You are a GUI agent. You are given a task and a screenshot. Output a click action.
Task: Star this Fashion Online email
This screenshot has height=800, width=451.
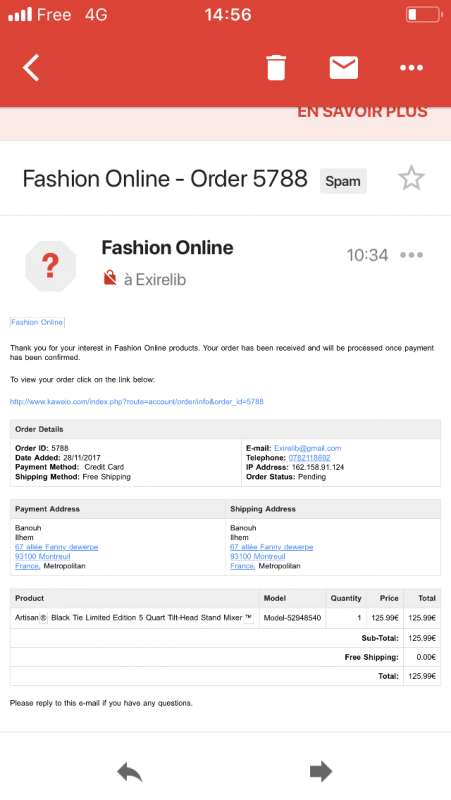(411, 179)
